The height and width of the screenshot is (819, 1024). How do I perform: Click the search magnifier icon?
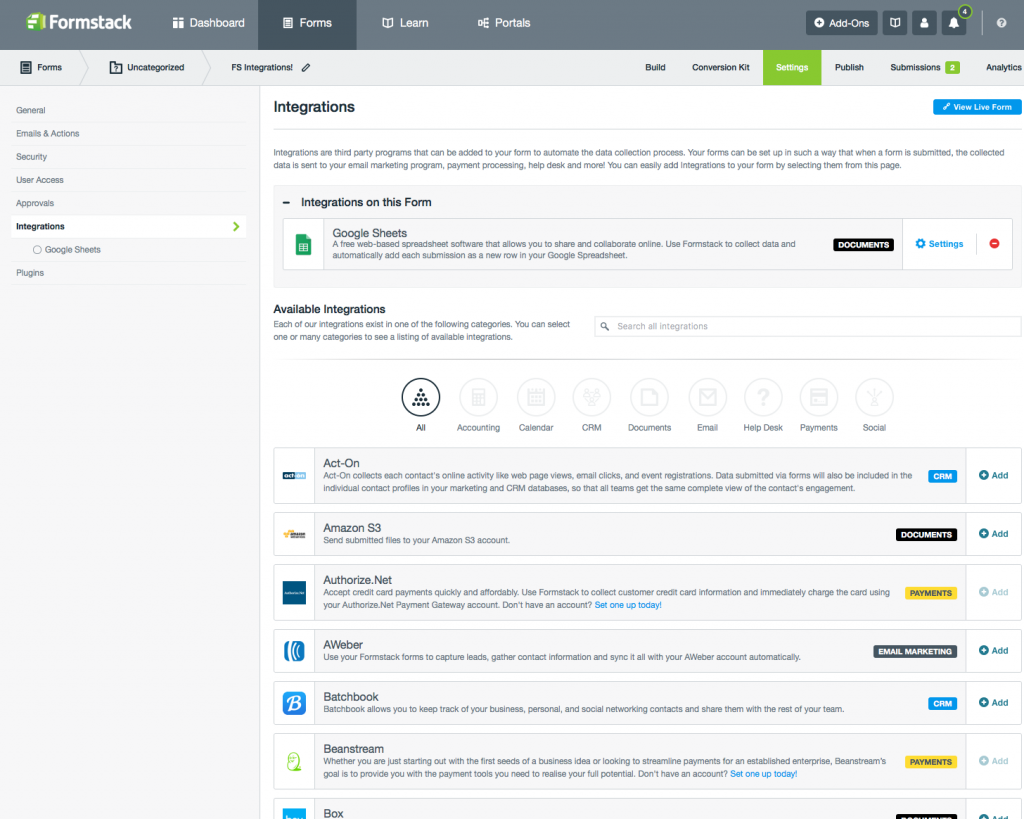(x=605, y=326)
